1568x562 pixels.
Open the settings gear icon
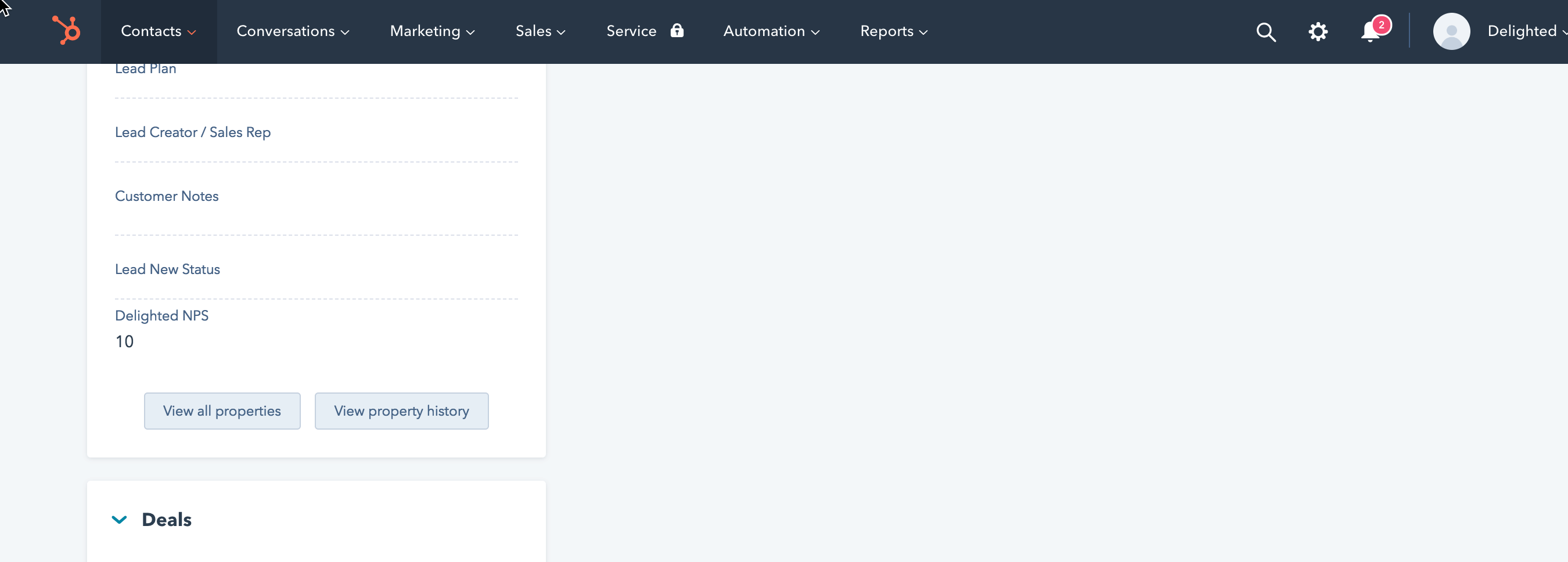click(x=1318, y=31)
